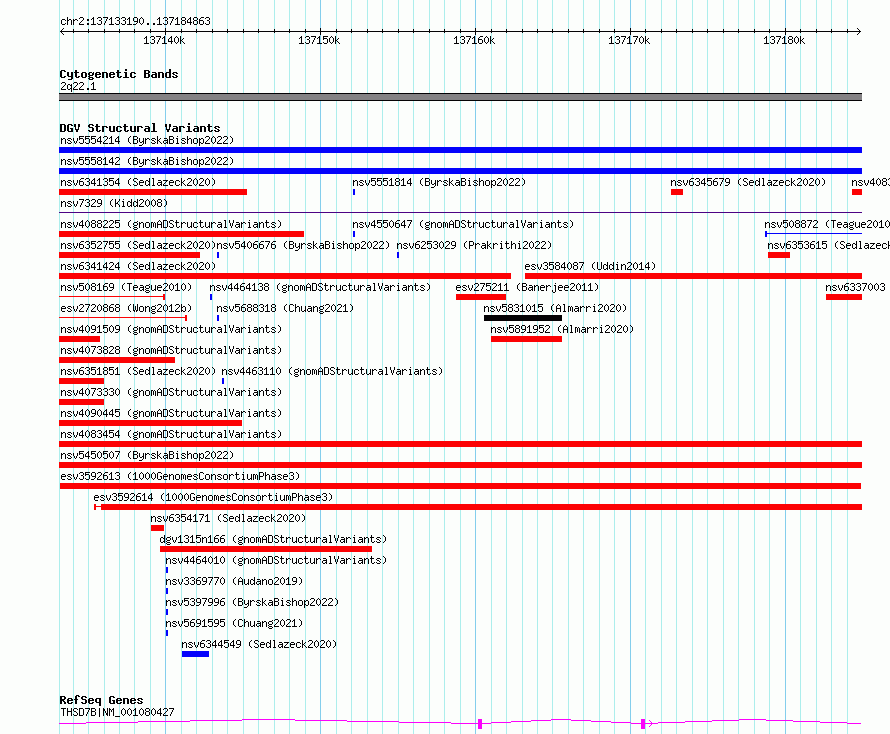Open the nsv5551814 (ByrskaBishop2022) variant

coord(439,182)
